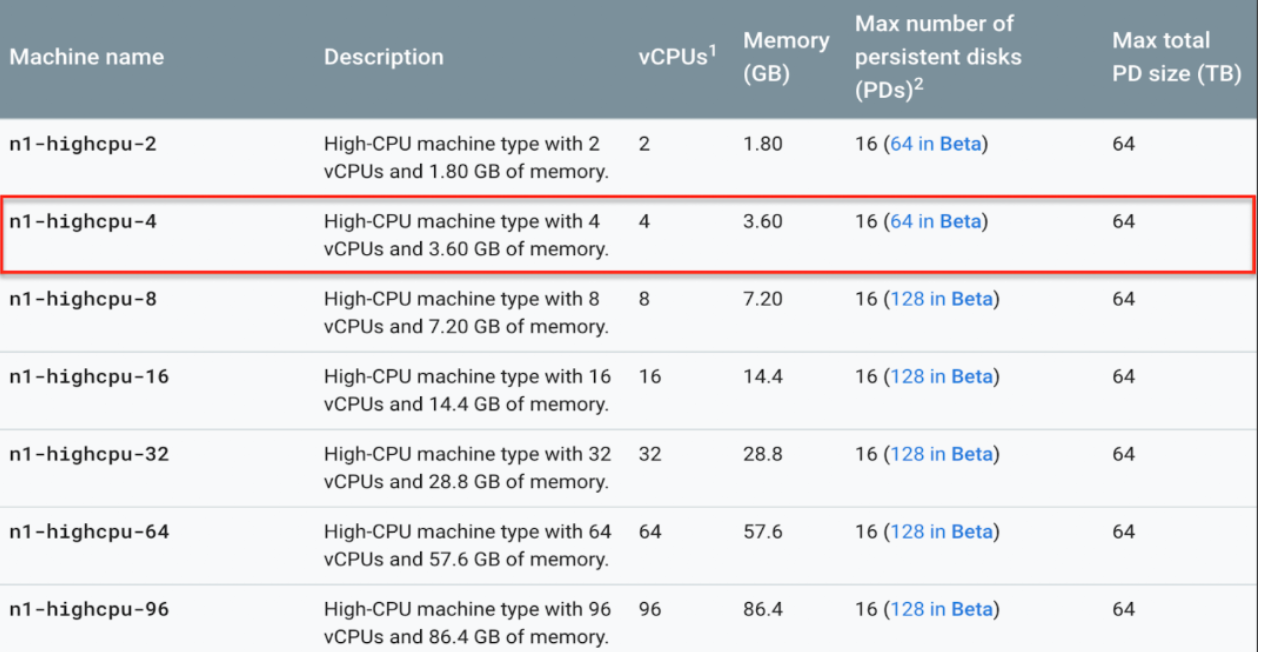1266x652 pixels.
Task: Click the 'Max number of persistent disks' header
Action: (938, 57)
